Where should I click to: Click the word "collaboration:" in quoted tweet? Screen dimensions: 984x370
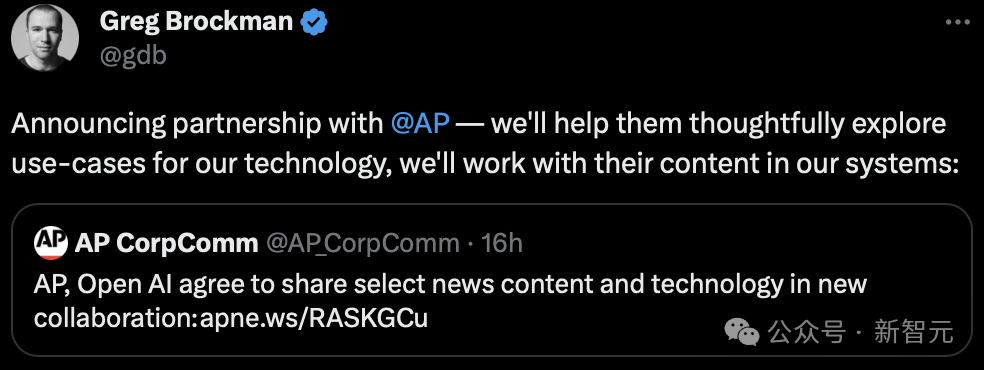pos(116,319)
